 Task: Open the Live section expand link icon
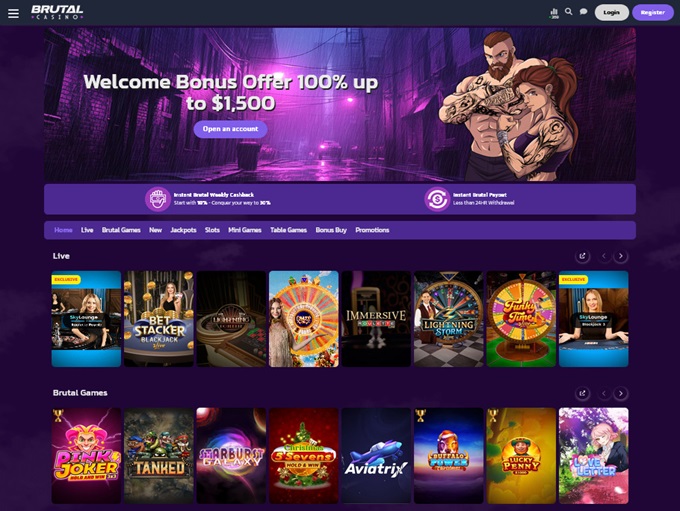(x=582, y=256)
